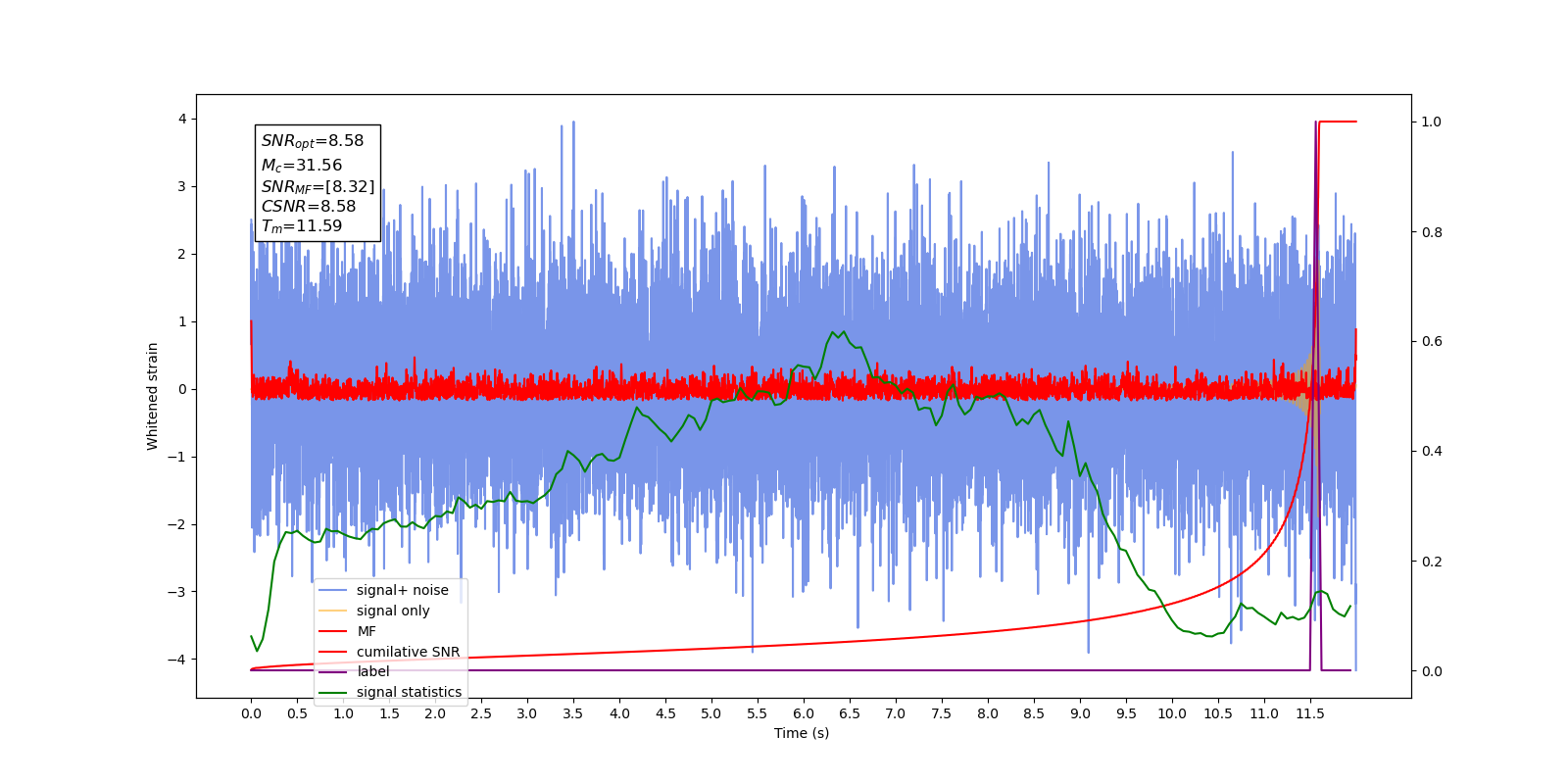Click x-axis tick label 1.5

(389, 713)
